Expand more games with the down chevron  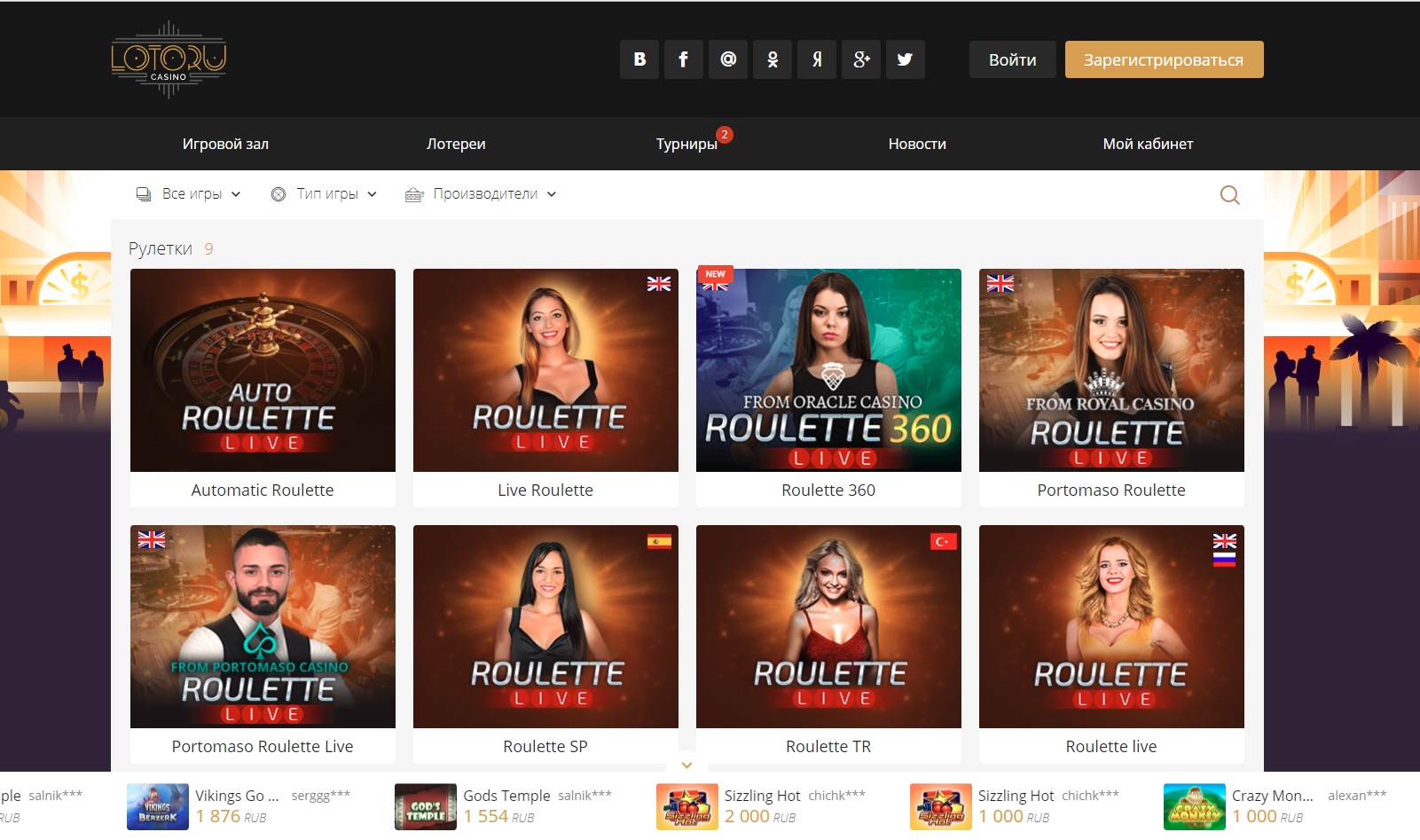(686, 765)
